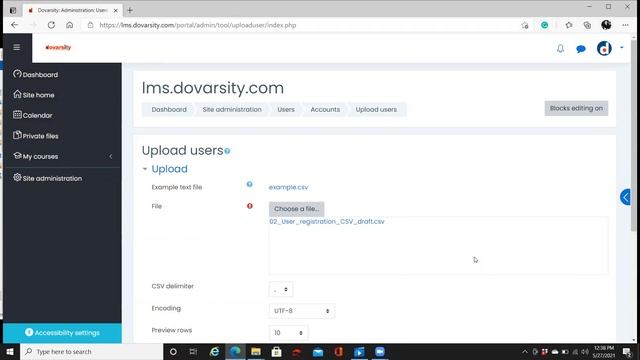
Task: Click Type here to search box
Action: coord(91,351)
